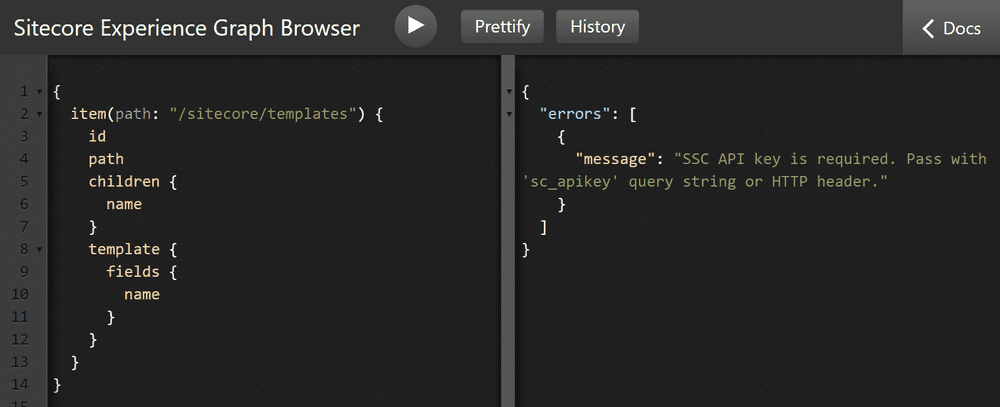Fold the item block at line 2

tap(39, 114)
